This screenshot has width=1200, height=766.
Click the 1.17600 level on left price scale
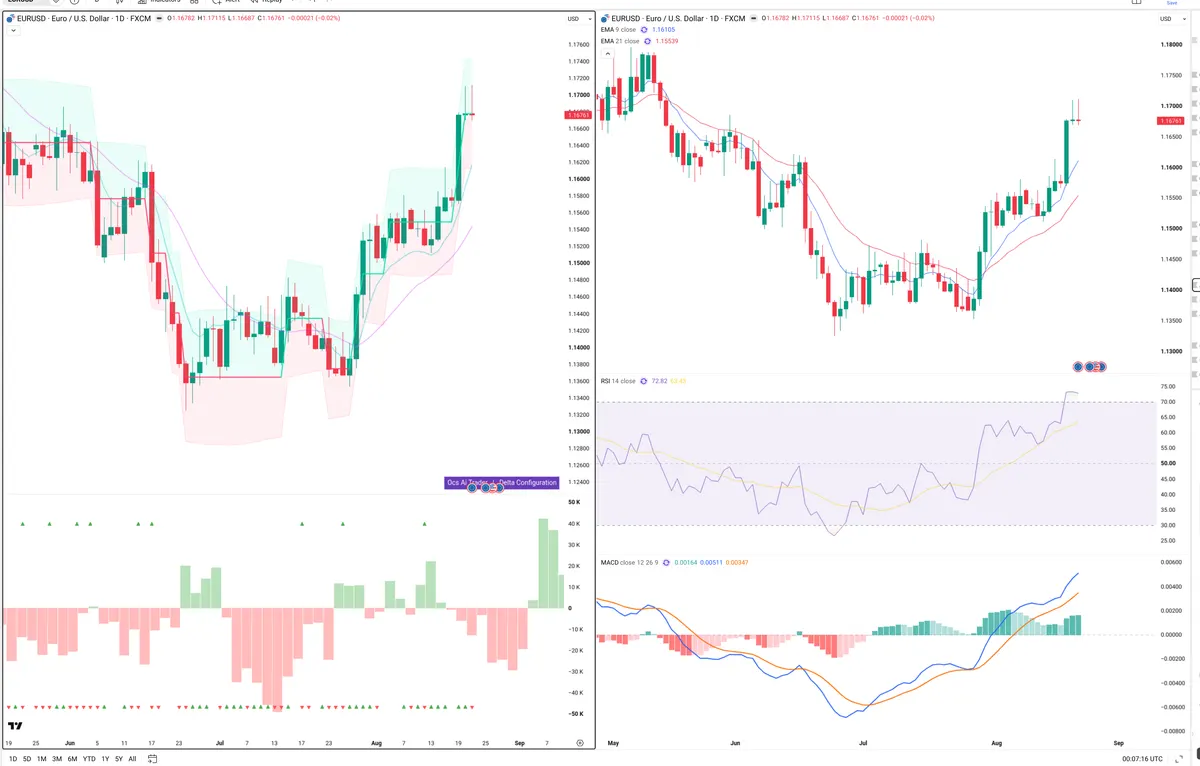tap(578, 45)
